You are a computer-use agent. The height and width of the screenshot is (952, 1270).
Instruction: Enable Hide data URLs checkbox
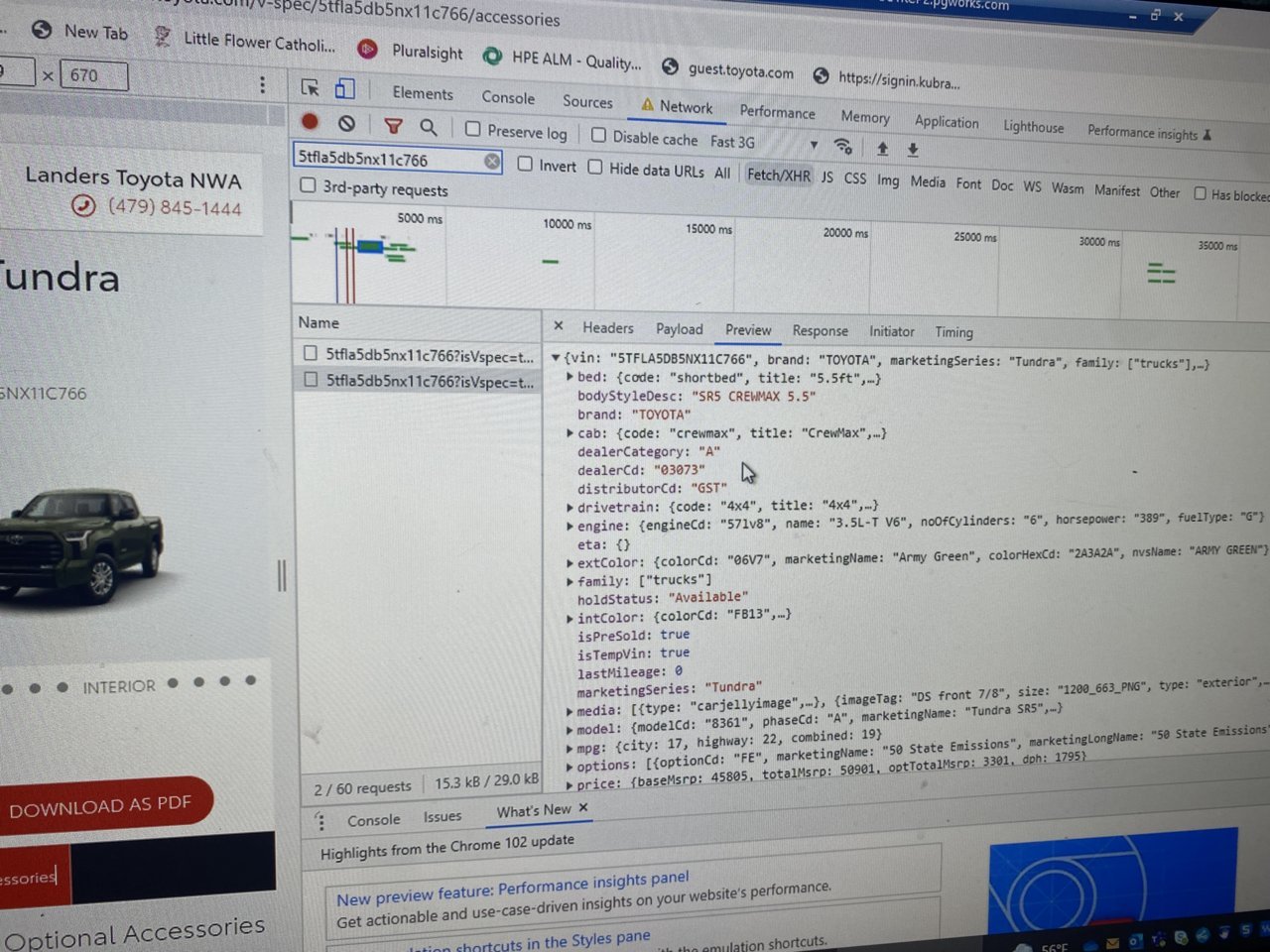595,167
